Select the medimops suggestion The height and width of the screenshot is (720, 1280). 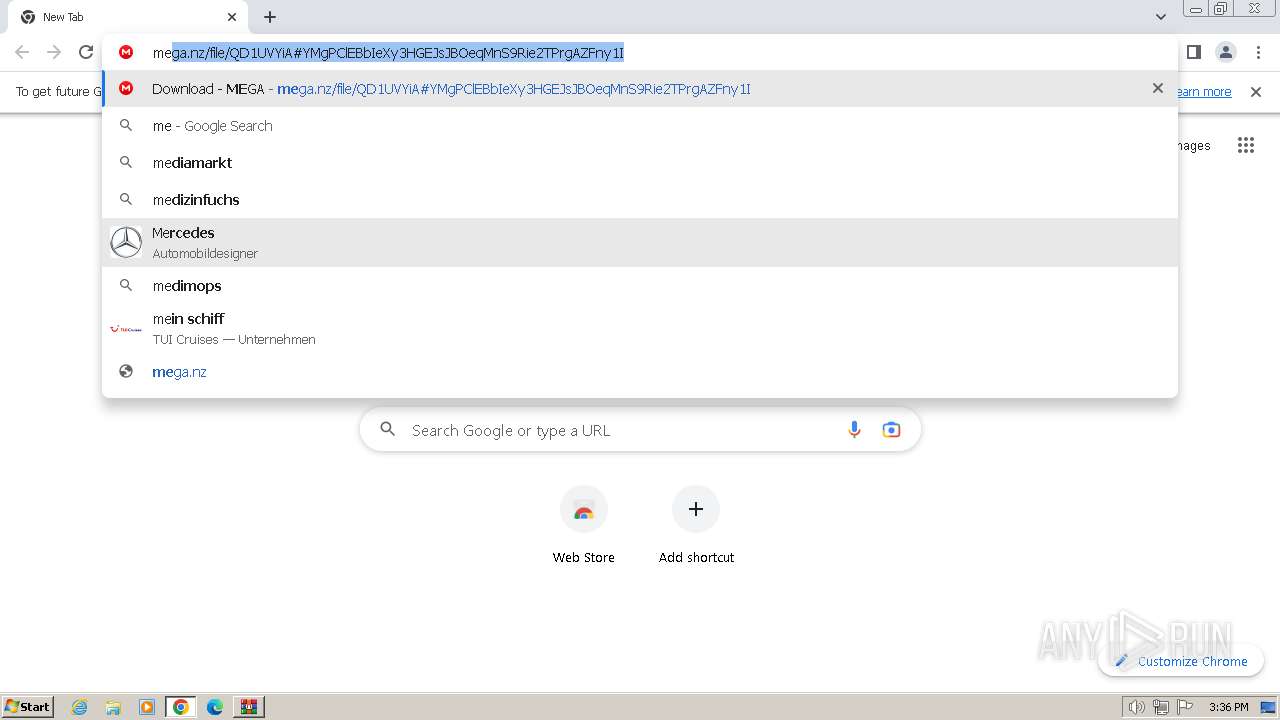pos(640,285)
